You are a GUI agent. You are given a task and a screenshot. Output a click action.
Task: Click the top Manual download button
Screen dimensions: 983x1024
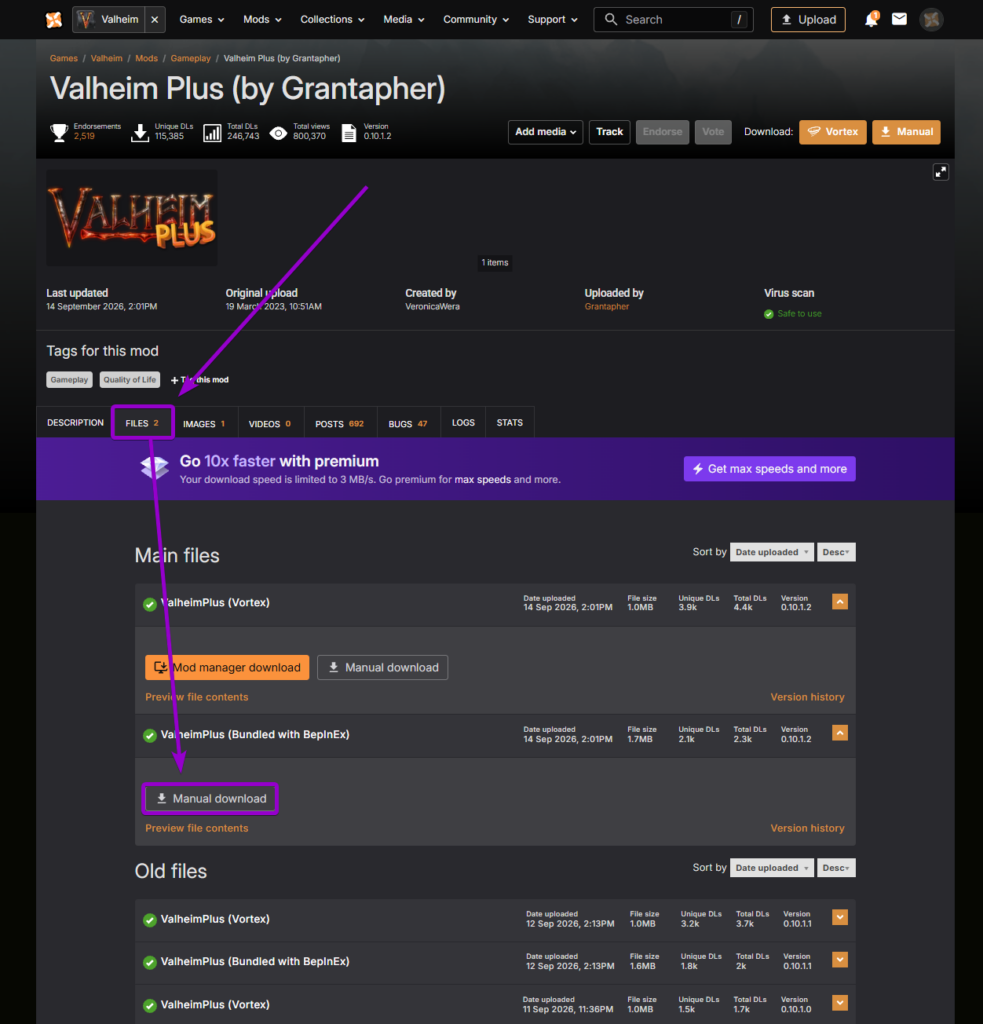pyautogui.click(x=906, y=132)
